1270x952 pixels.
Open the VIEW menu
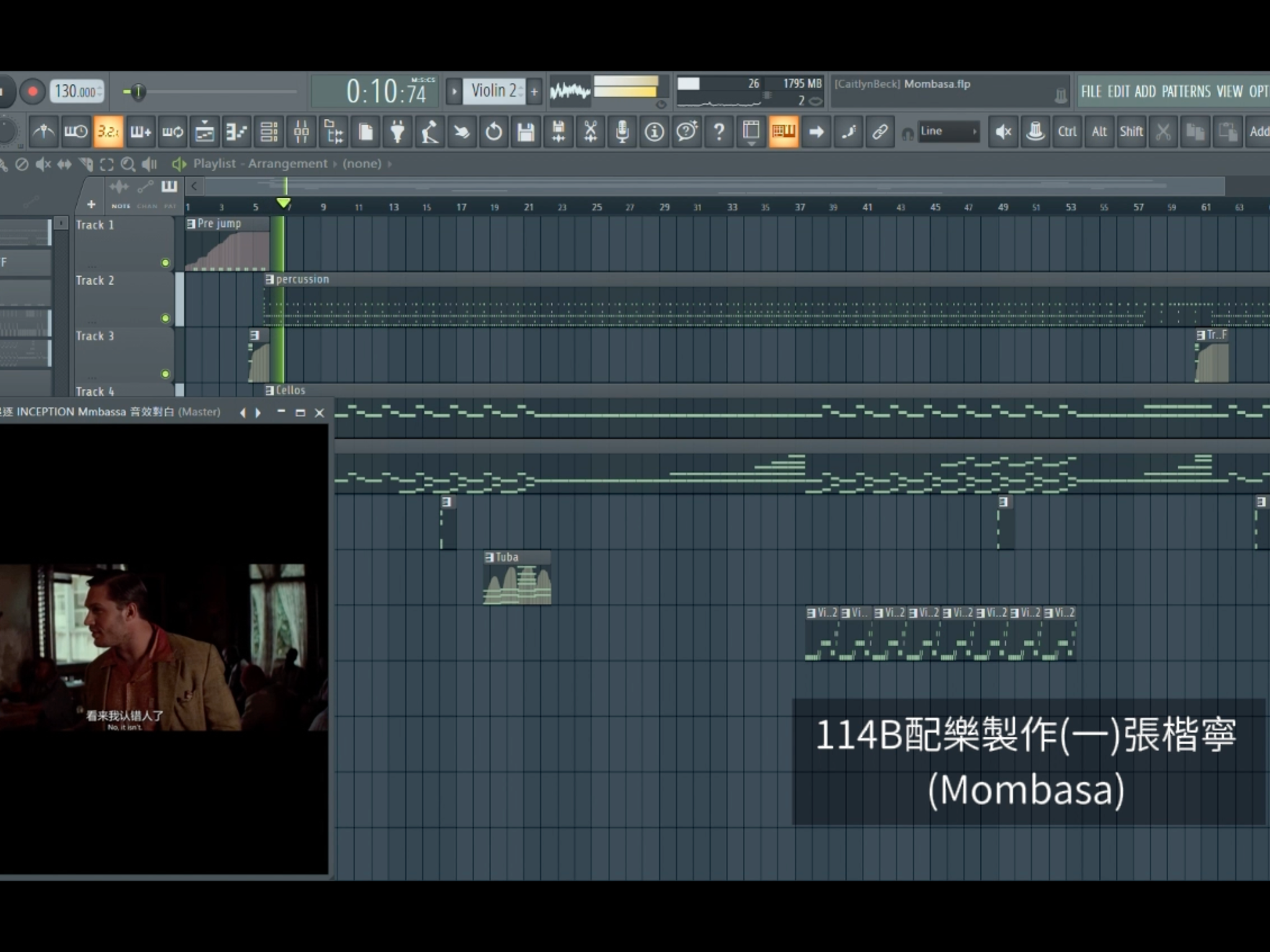[1230, 92]
